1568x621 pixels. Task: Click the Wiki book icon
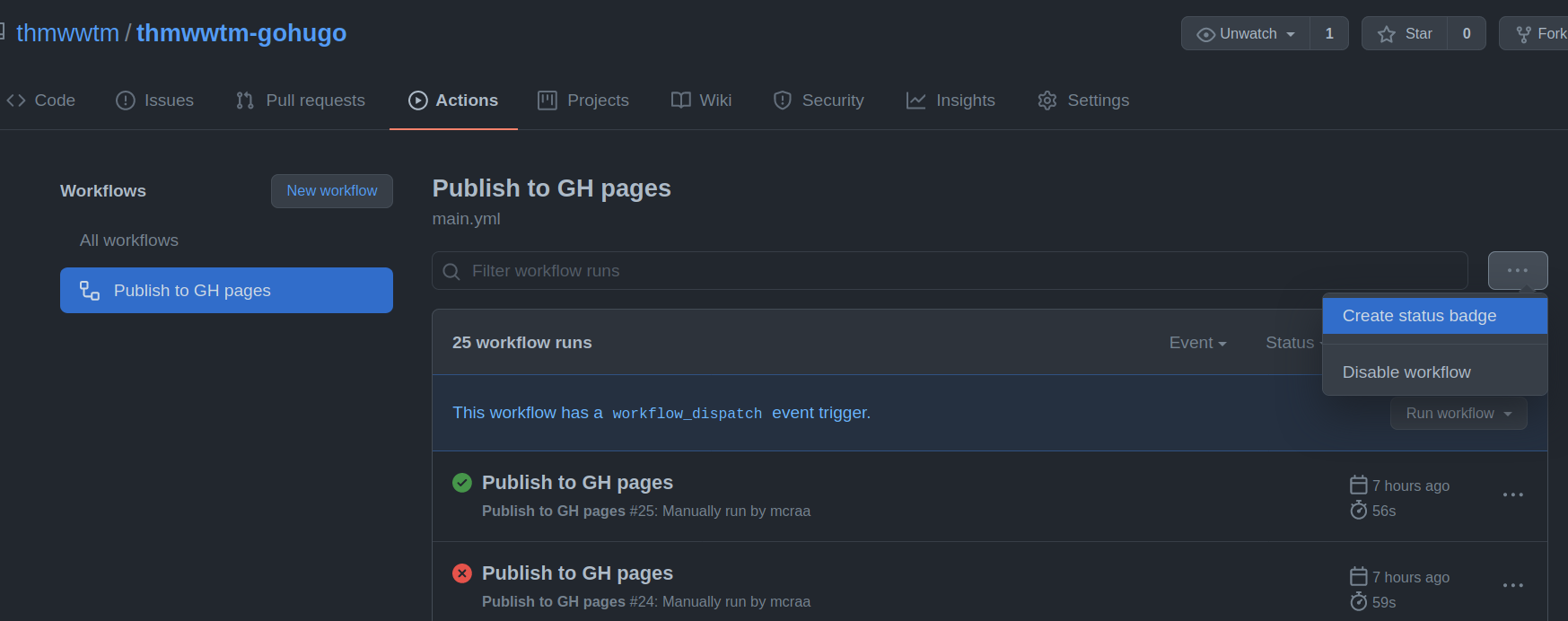point(681,101)
